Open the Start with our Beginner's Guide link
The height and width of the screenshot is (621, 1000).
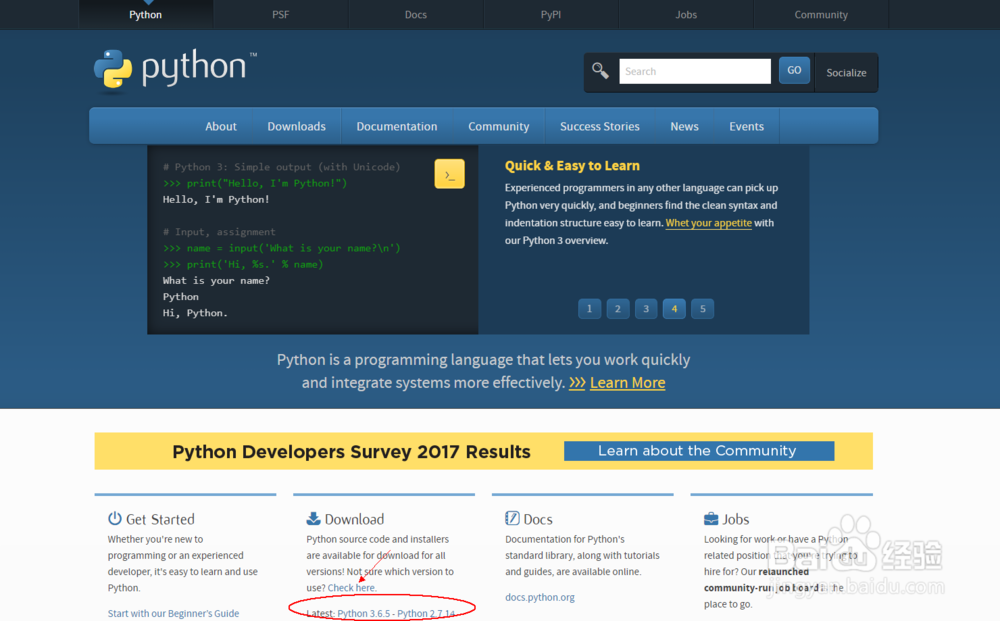click(173, 613)
